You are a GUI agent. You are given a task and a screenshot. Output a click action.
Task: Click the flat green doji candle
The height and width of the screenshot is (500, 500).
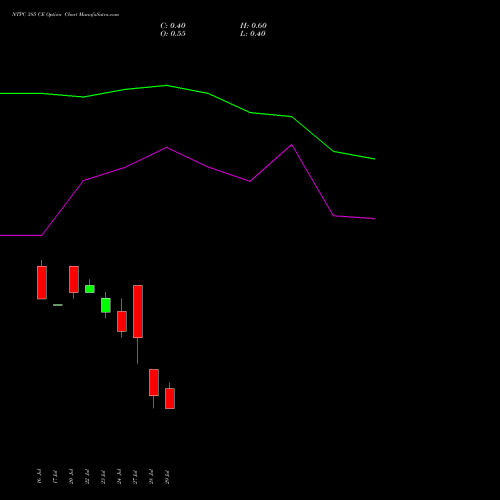click(58, 305)
